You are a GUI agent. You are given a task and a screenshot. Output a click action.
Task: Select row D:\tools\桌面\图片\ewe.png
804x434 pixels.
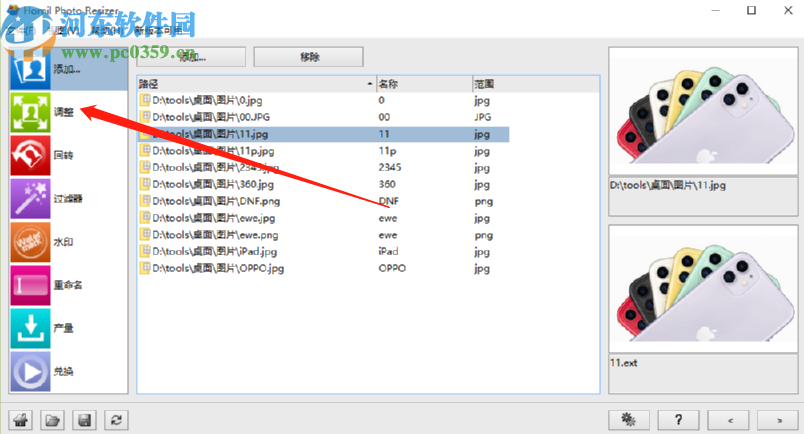[324, 235]
